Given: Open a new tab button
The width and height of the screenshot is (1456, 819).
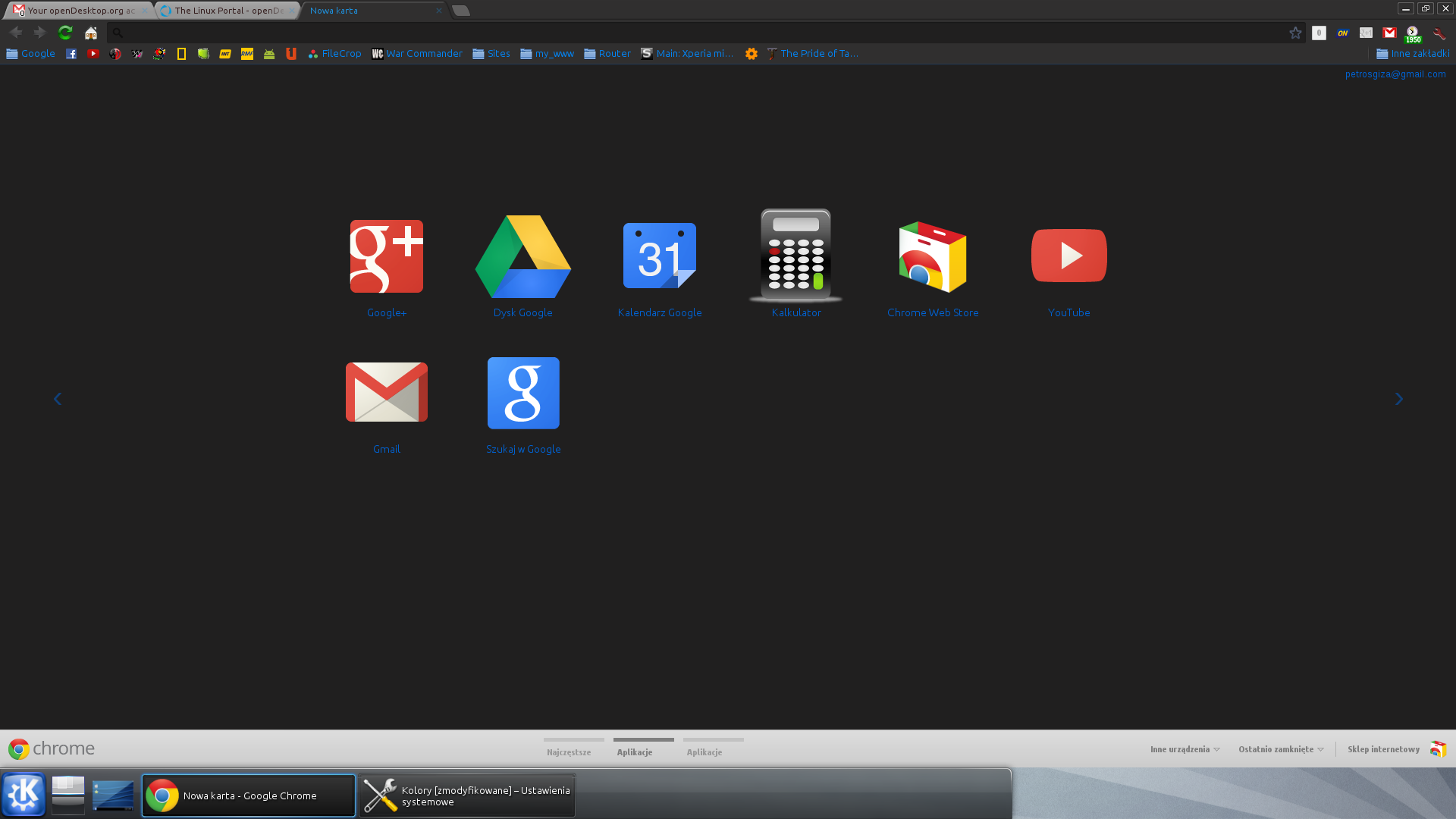Looking at the screenshot, I should (x=461, y=11).
